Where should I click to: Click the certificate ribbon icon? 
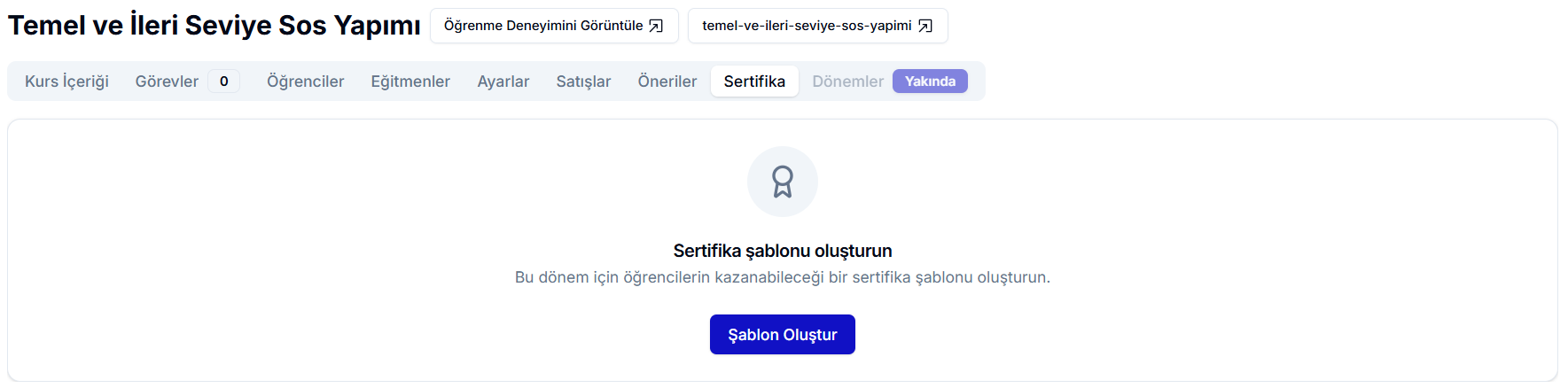click(x=782, y=182)
